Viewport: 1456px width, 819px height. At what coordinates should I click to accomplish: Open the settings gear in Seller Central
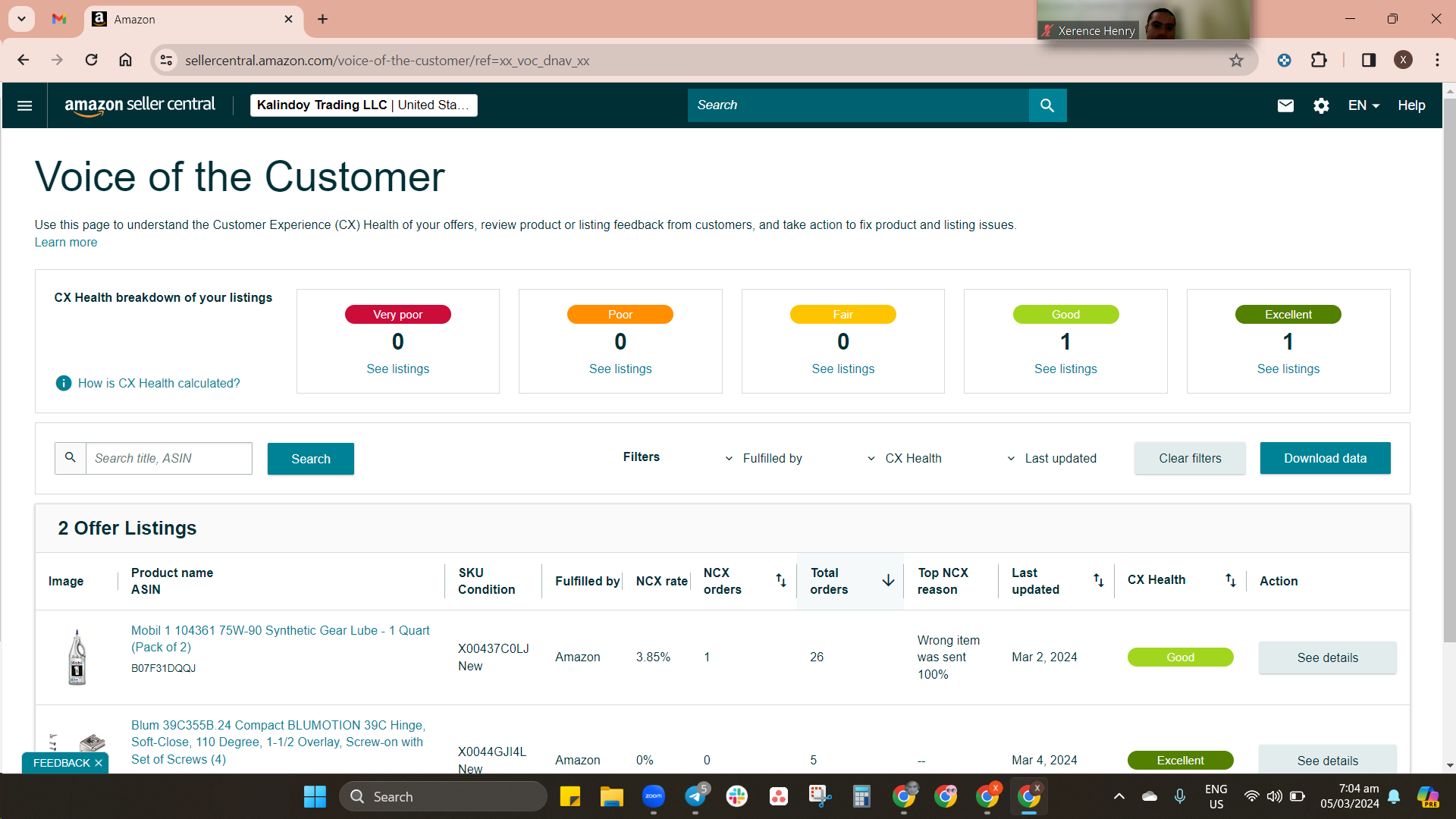pyautogui.click(x=1321, y=105)
